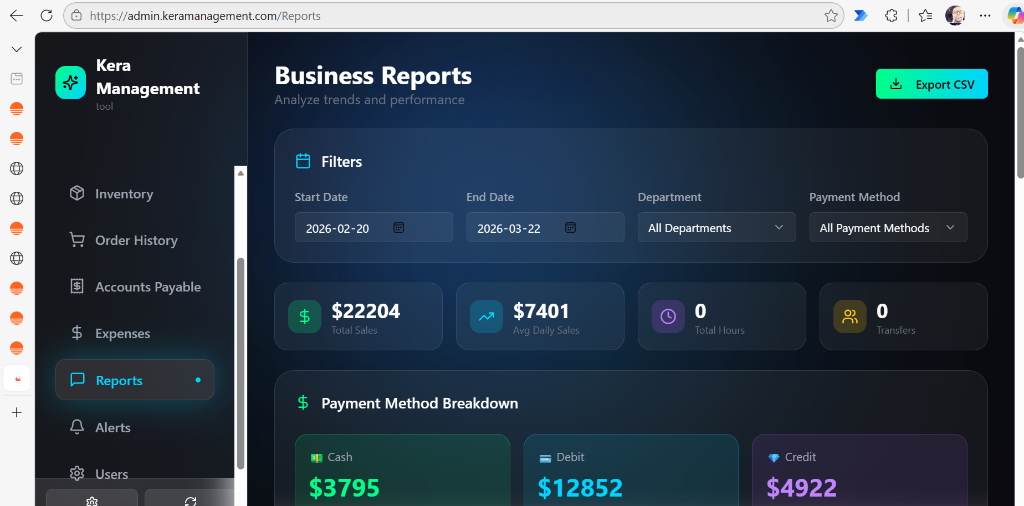1024x506 pixels.
Task: Click the sidebar scrollbar thumb
Action: coord(240,362)
